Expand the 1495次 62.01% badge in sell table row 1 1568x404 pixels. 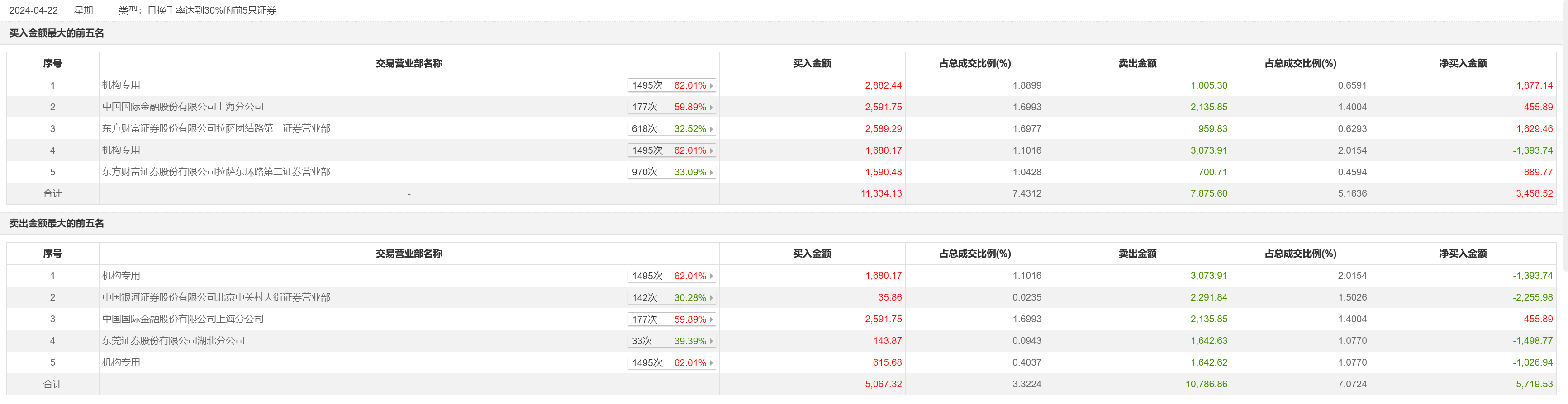[x=711, y=276]
